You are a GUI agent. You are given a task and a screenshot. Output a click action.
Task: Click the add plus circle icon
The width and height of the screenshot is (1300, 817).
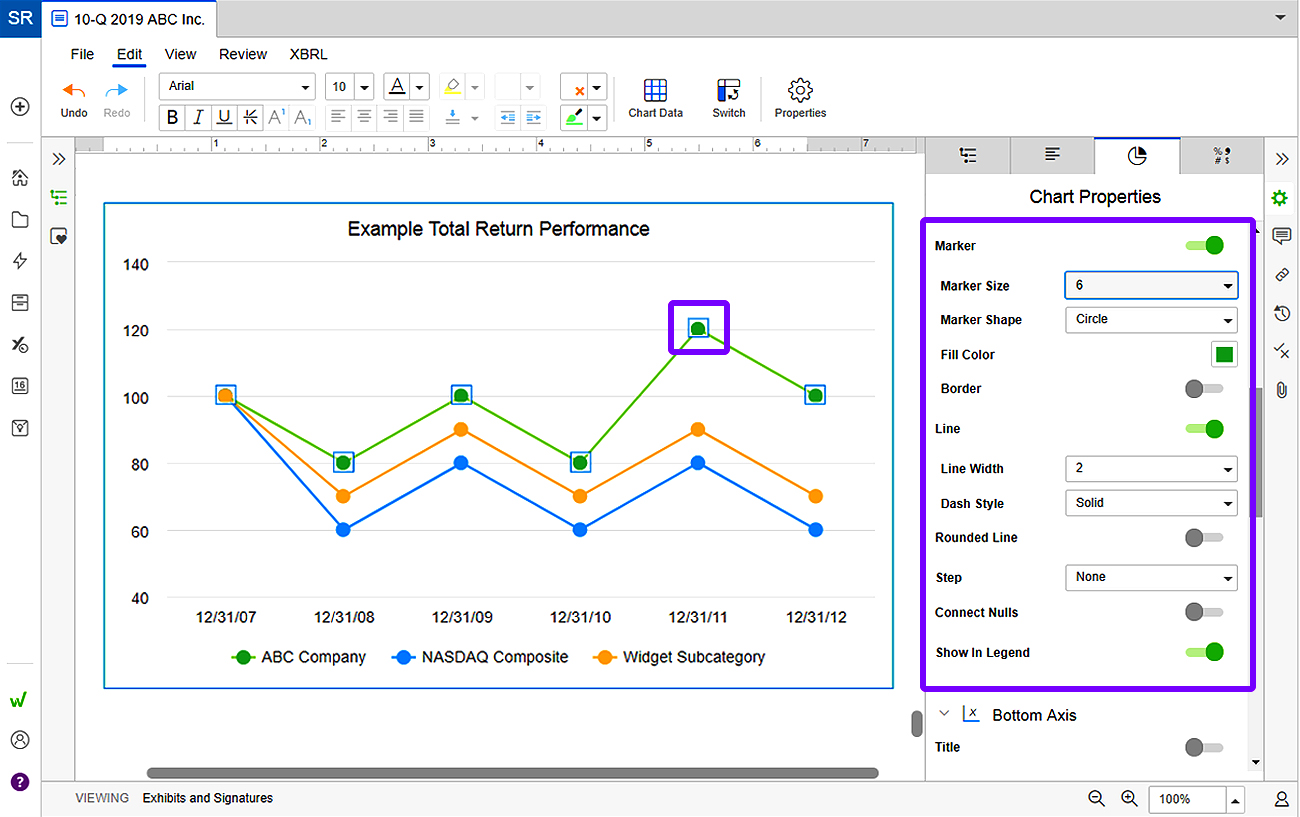20,107
